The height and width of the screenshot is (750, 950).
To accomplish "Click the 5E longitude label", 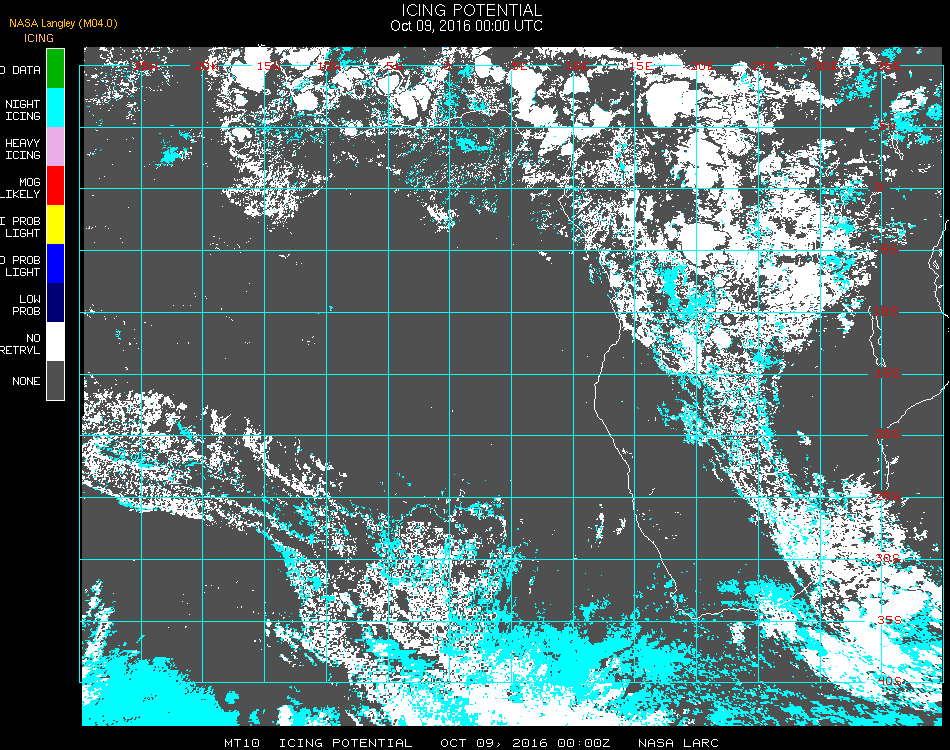I will pyautogui.click(x=519, y=65).
